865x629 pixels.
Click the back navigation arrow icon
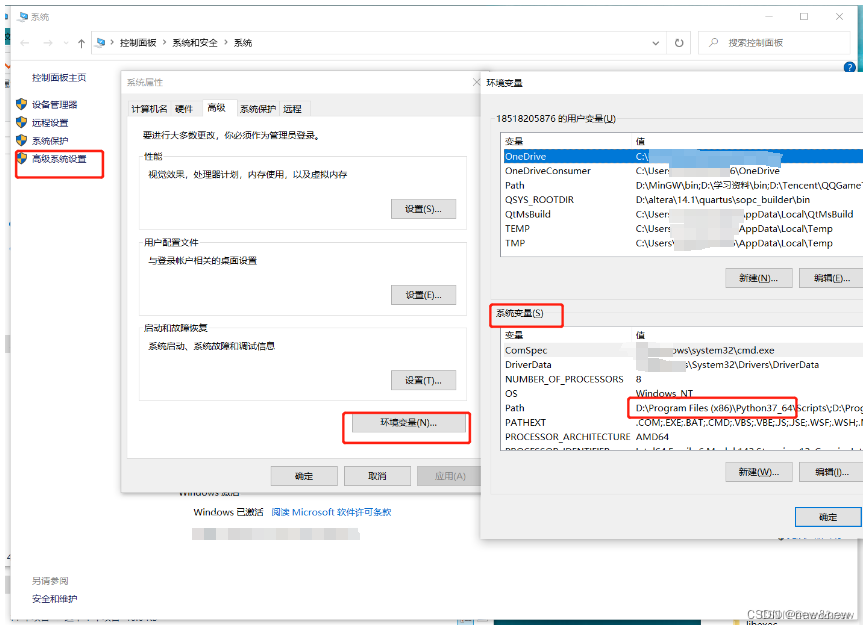[23, 42]
